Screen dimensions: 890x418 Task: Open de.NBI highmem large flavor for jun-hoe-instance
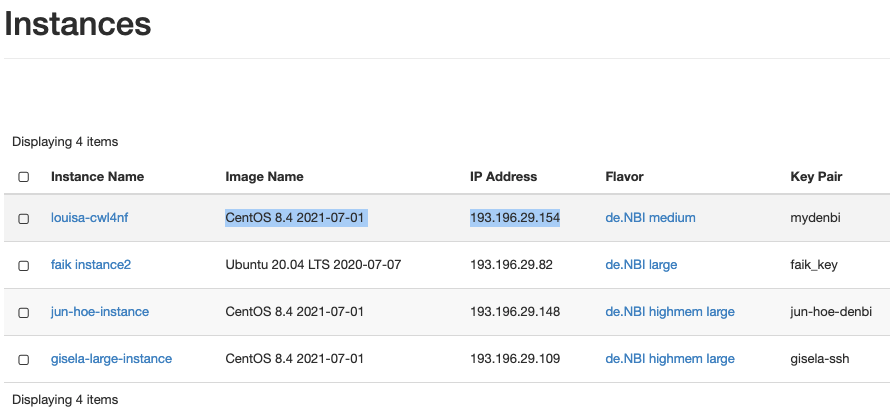point(670,312)
